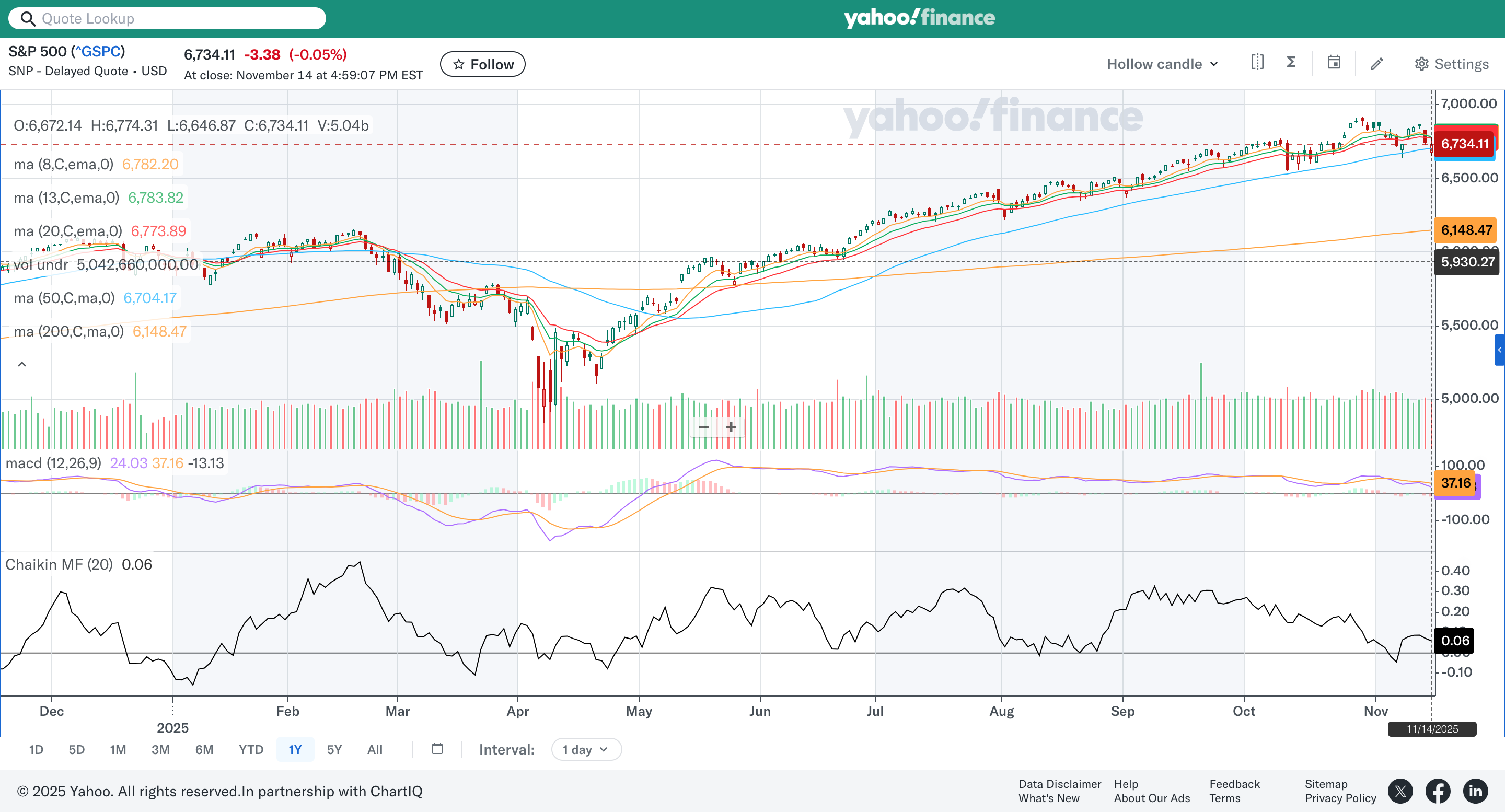This screenshot has width=1505, height=812.
Task: Open the custom date range calendar icon
Action: (437, 749)
